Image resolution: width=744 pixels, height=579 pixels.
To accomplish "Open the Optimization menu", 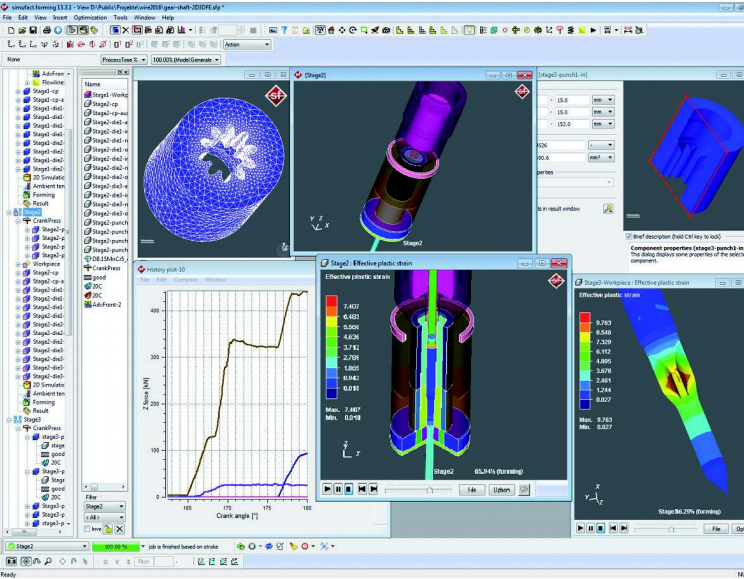I will [x=89, y=18].
